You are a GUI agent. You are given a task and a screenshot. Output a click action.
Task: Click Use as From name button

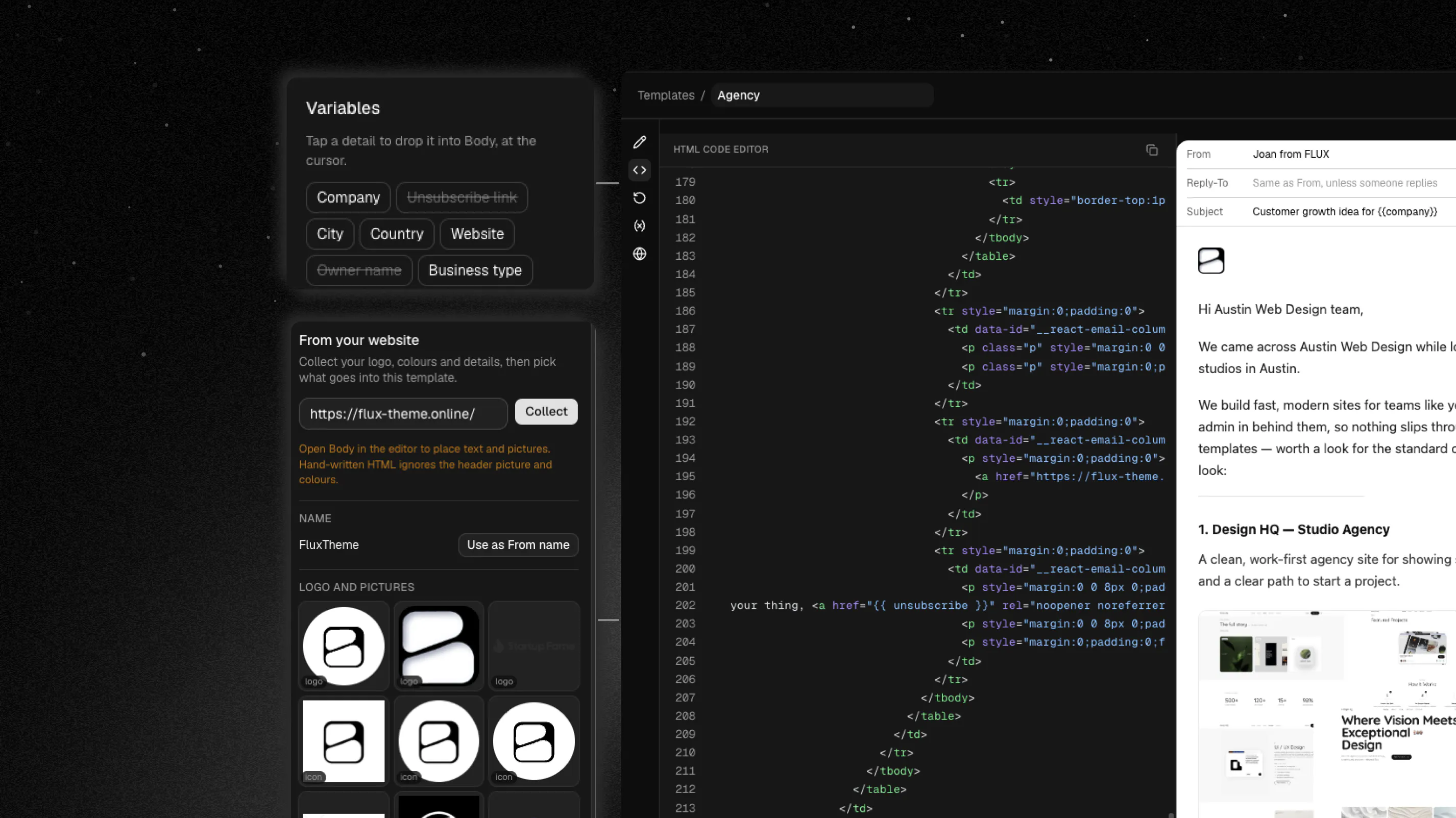(518, 544)
